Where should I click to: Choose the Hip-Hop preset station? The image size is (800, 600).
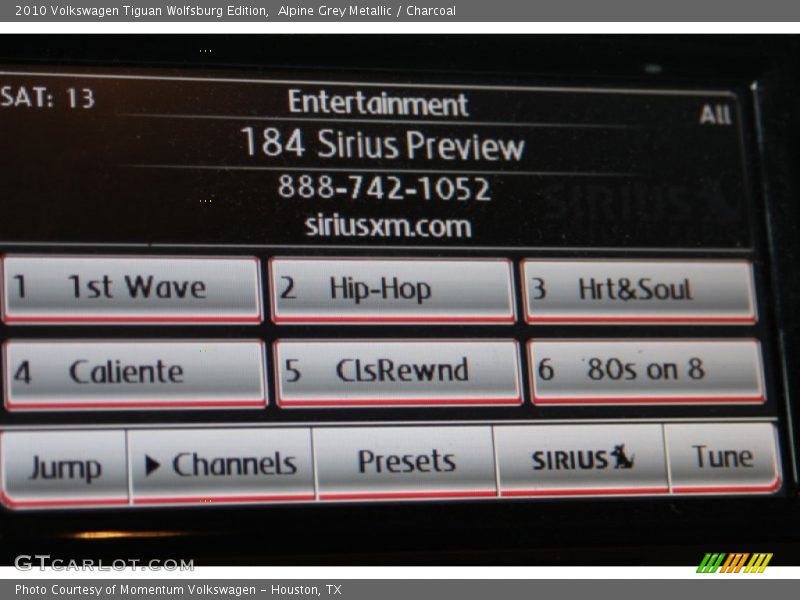[391, 290]
